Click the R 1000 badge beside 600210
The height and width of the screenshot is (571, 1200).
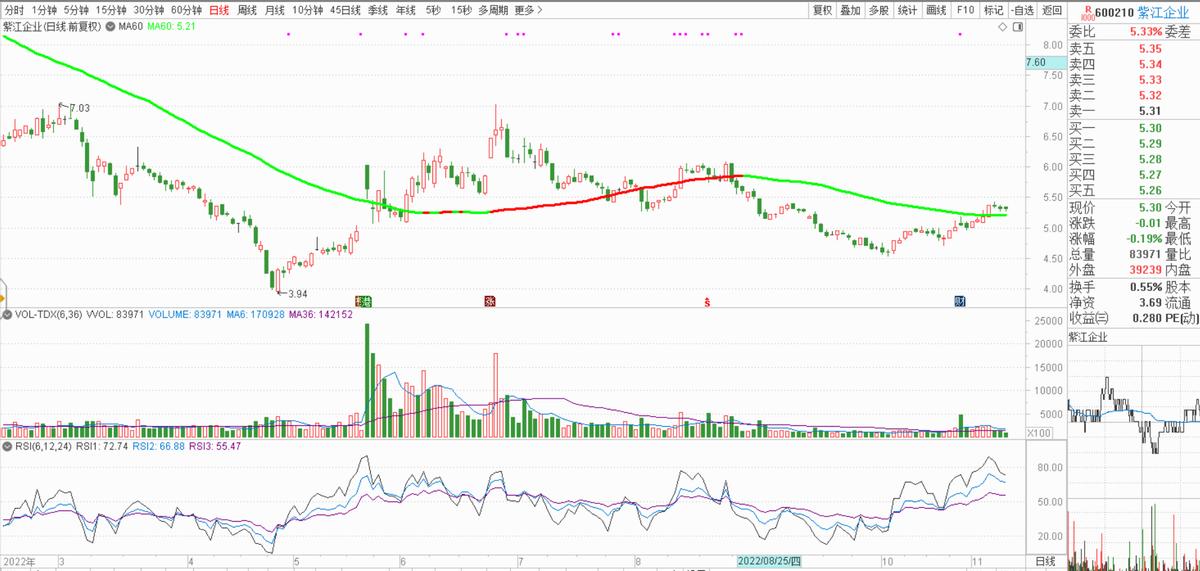pos(1086,11)
